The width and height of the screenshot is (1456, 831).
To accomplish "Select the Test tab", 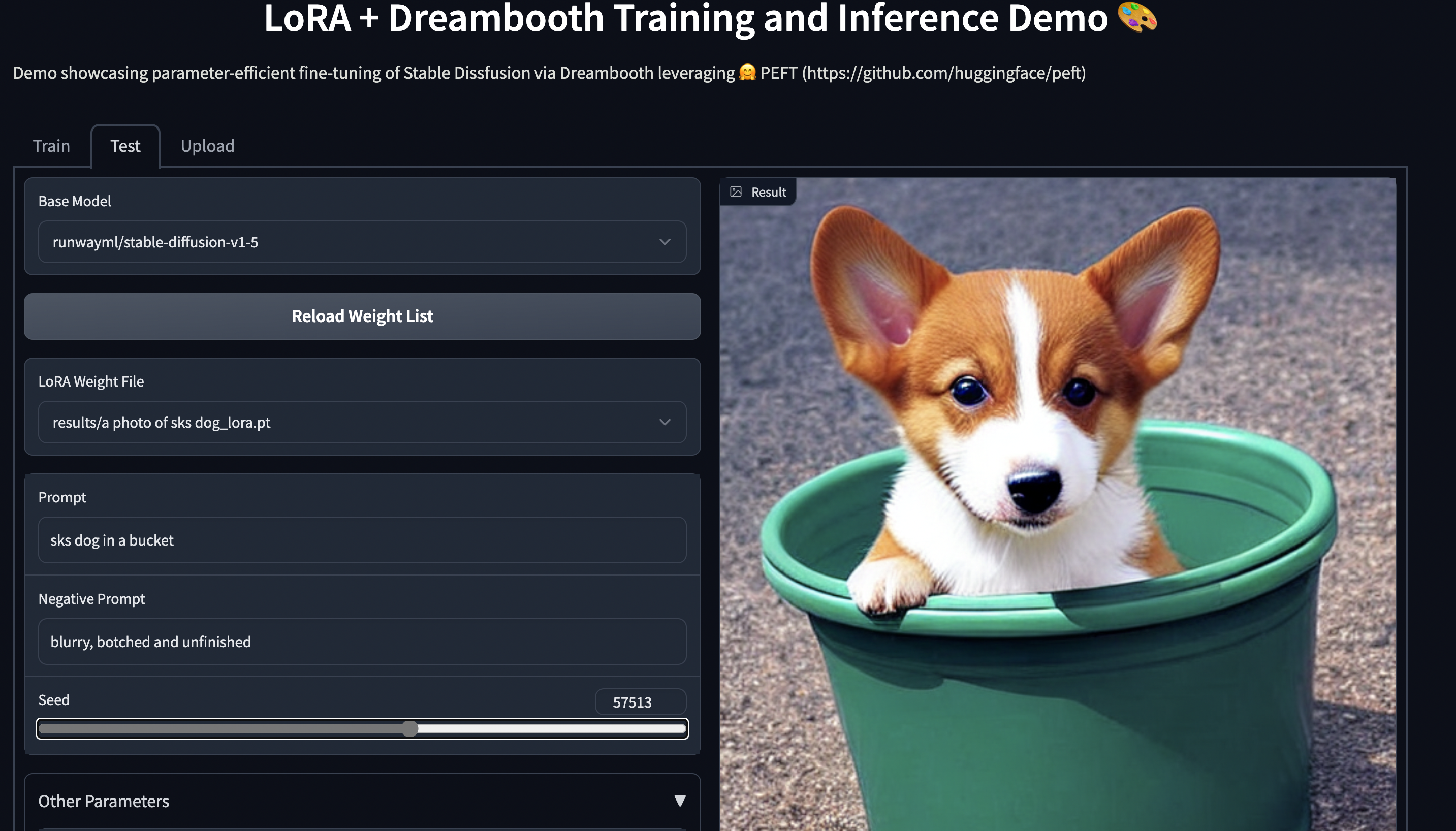I will tap(125, 146).
